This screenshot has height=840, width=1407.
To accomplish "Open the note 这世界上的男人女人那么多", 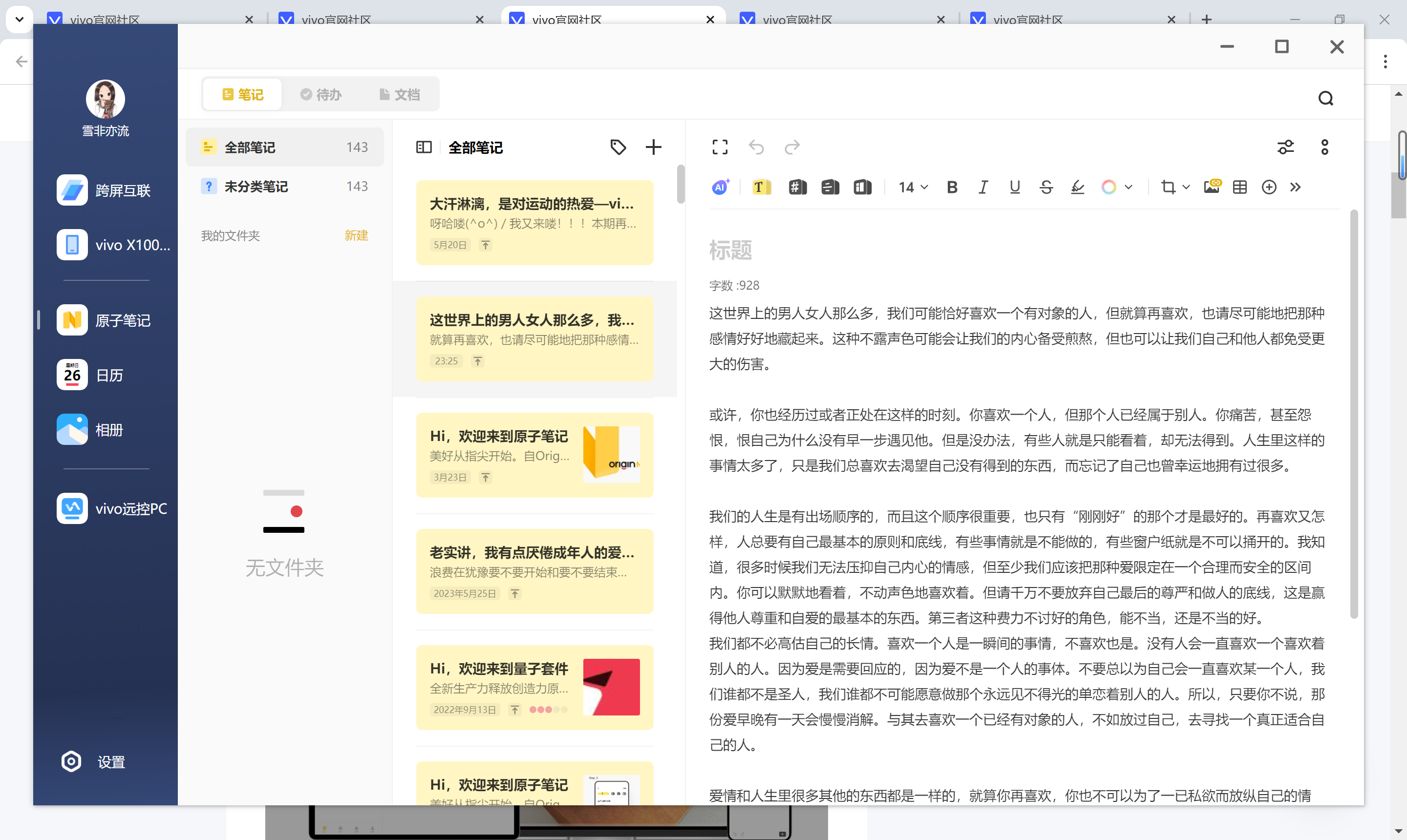I will tap(534, 339).
